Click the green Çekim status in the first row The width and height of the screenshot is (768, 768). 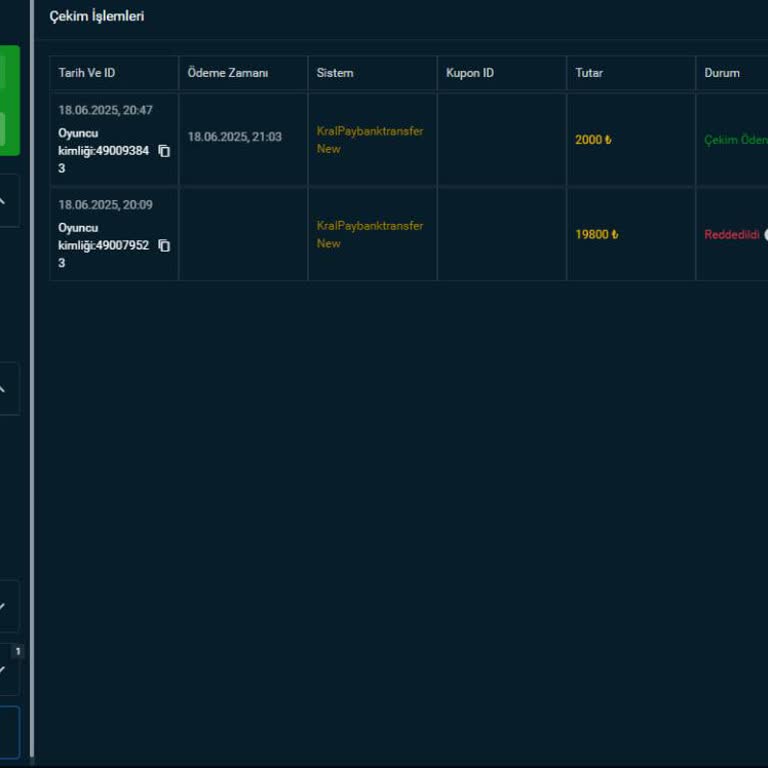pos(735,140)
